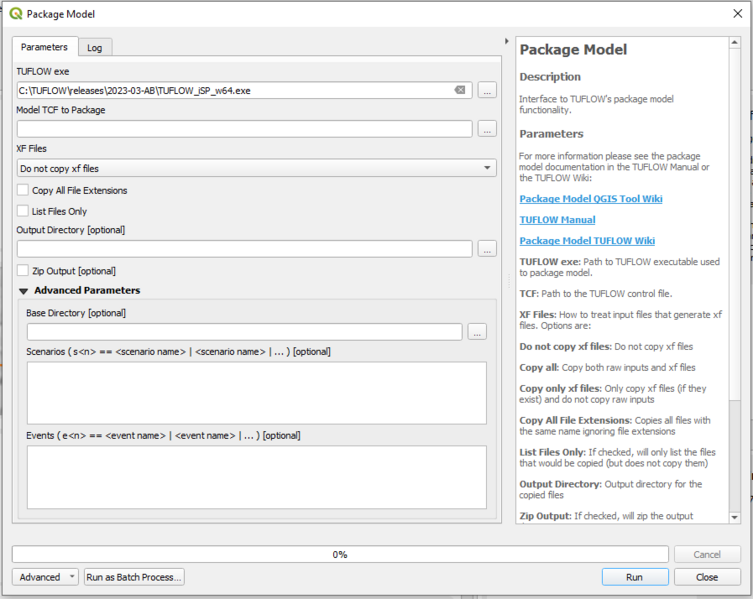Check the List Files Only option
The width and height of the screenshot is (753, 599).
pyautogui.click(x=23, y=211)
